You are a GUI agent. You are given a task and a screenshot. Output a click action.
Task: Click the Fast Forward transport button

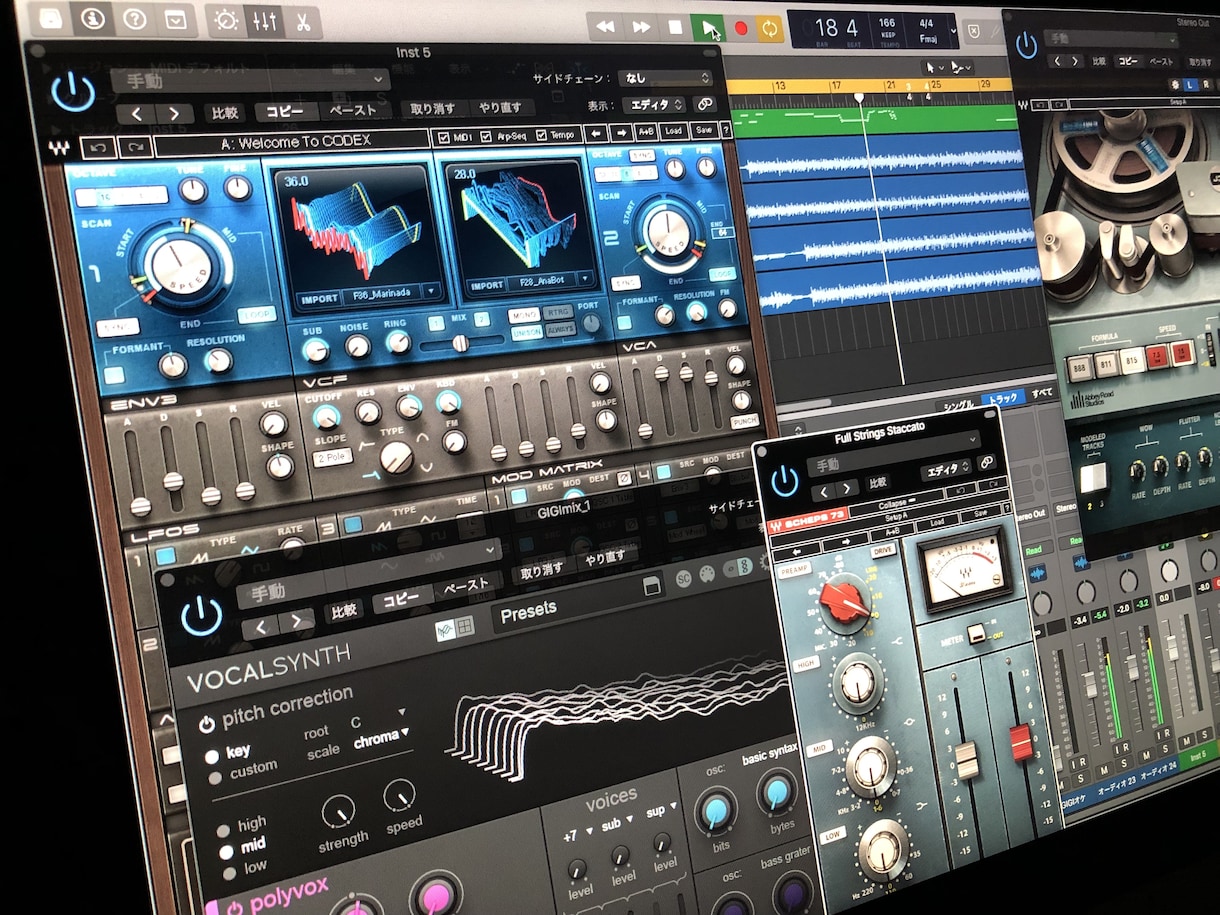pos(641,27)
